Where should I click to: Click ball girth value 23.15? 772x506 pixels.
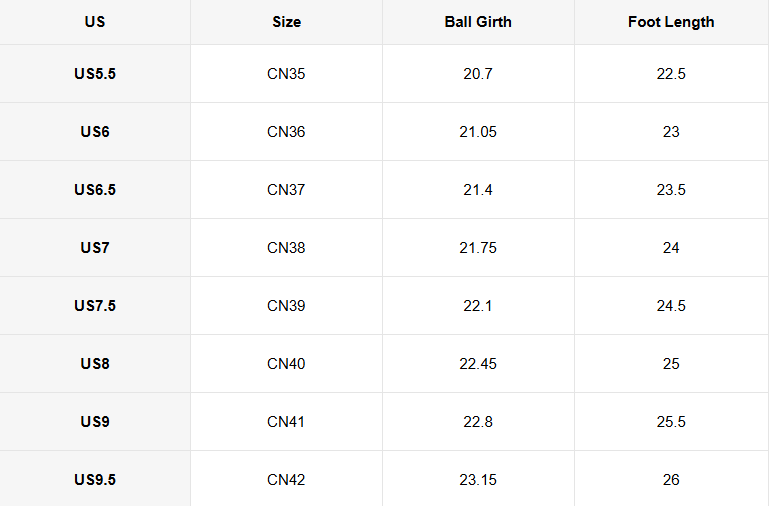tap(478, 480)
